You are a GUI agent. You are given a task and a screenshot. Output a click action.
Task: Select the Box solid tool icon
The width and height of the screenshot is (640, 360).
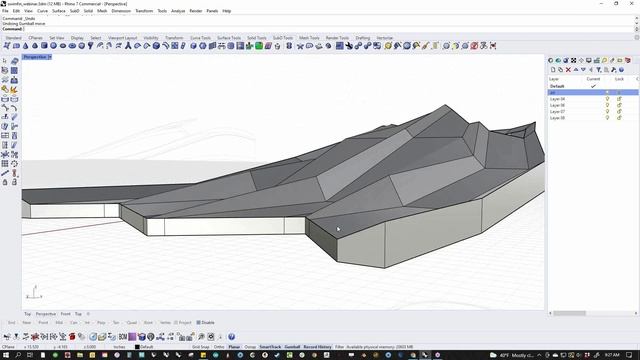click(44, 46)
